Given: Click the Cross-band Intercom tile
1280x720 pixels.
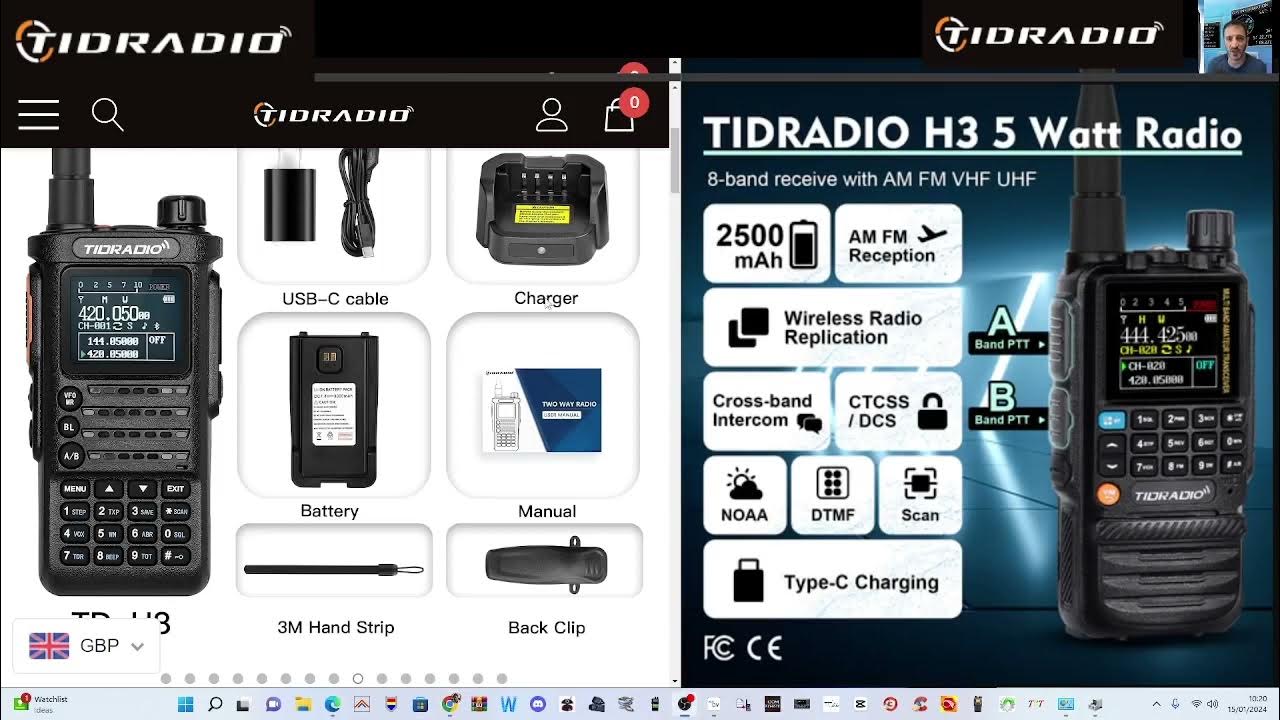Looking at the screenshot, I should [x=766, y=411].
